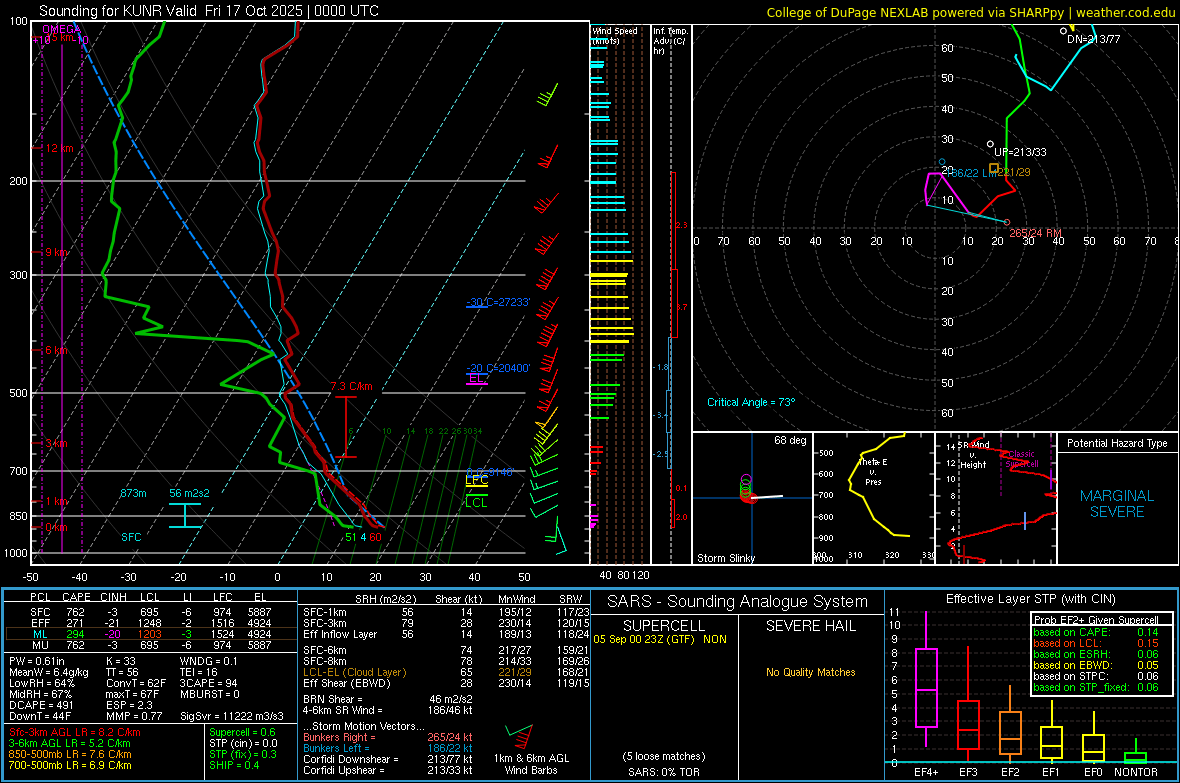Screen dimensions: 1180x783
Task: Select the EFF parcel row label
Action: coord(40,623)
